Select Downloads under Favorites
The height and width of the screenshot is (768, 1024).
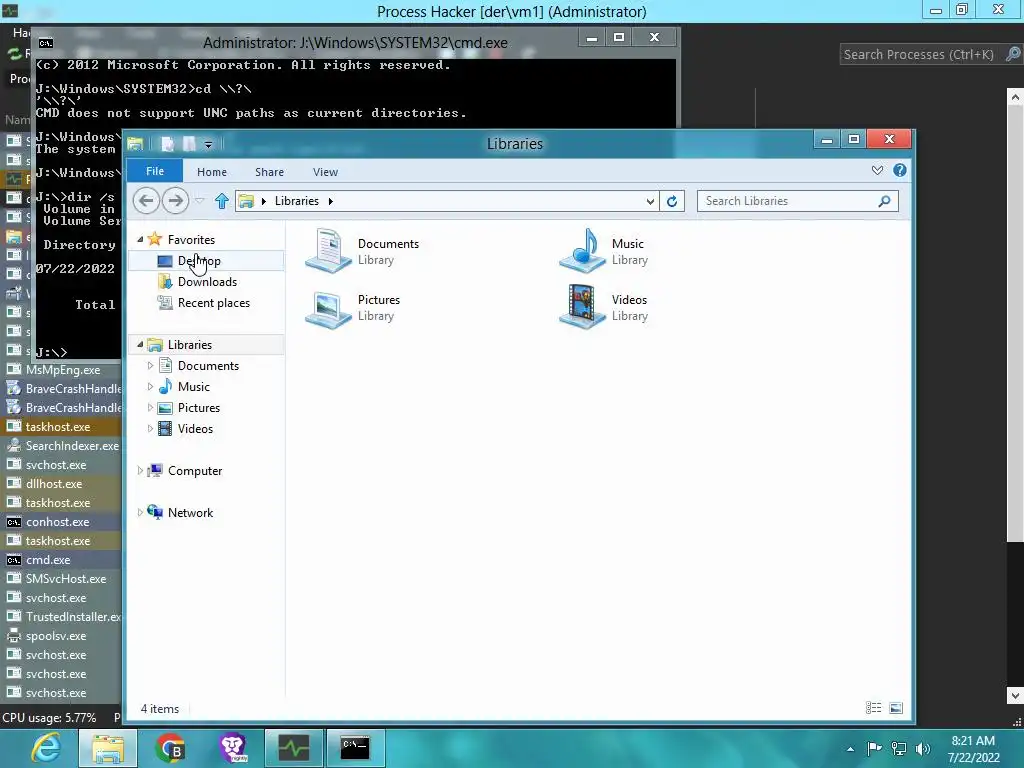tap(208, 281)
